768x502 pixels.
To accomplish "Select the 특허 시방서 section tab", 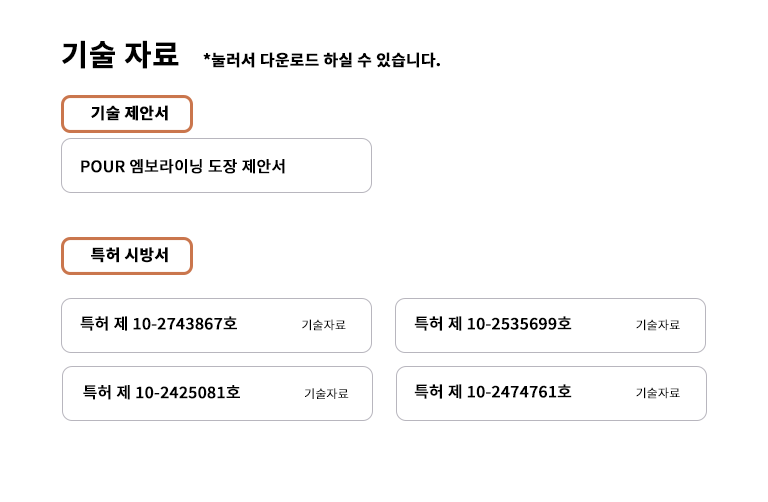I will click(127, 256).
